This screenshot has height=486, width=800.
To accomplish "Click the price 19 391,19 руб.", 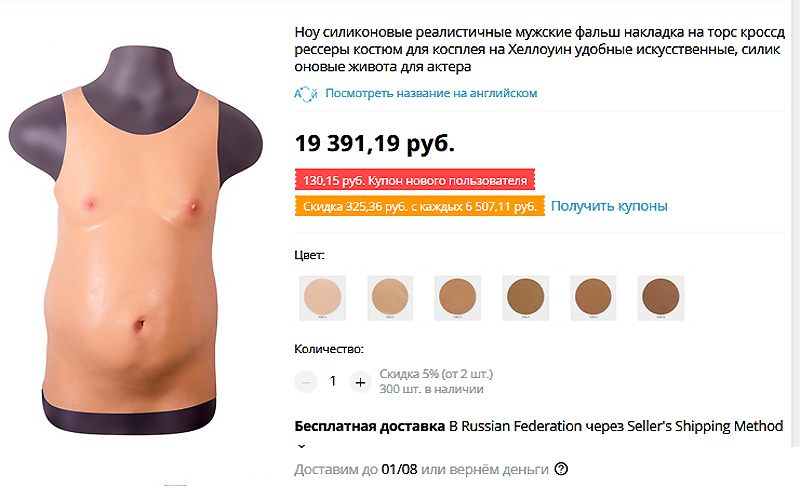I will coord(375,143).
